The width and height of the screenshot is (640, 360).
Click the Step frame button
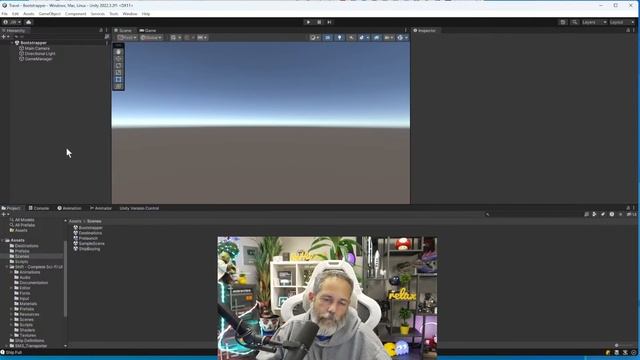329,22
